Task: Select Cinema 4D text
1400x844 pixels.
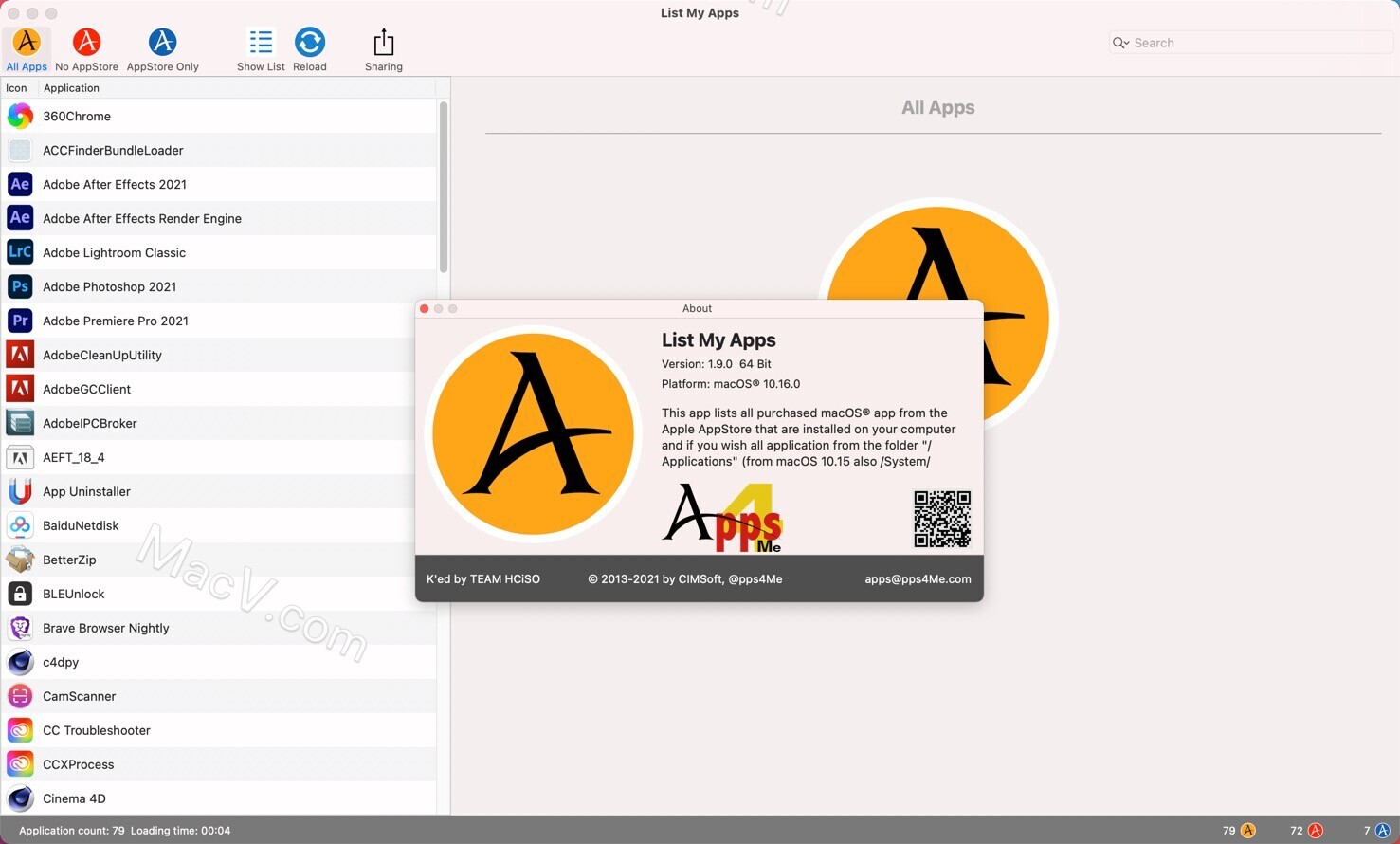Action: click(x=74, y=798)
